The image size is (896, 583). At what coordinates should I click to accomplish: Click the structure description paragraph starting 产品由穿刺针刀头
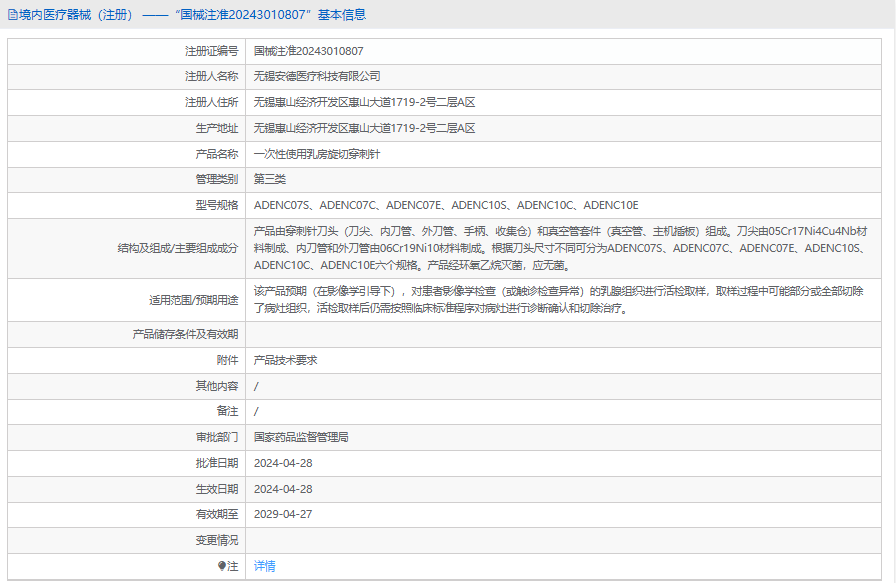pos(561,248)
